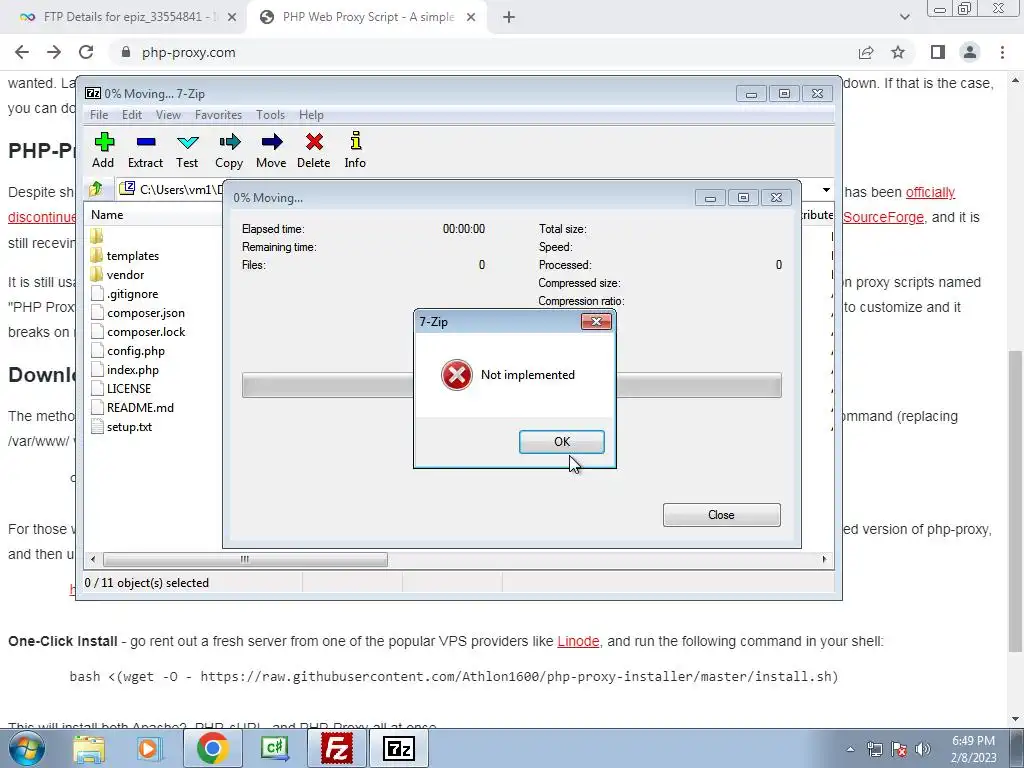Open the Favorites menu in 7-Zip
1024x768 pixels.
click(x=219, y=115)
